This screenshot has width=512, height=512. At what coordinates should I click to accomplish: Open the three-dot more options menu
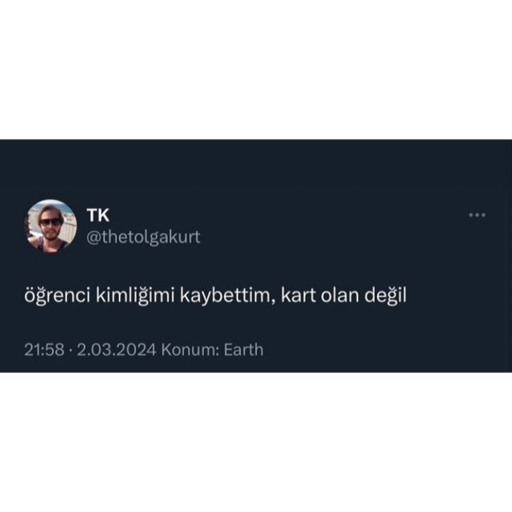[x=477, y=215]
